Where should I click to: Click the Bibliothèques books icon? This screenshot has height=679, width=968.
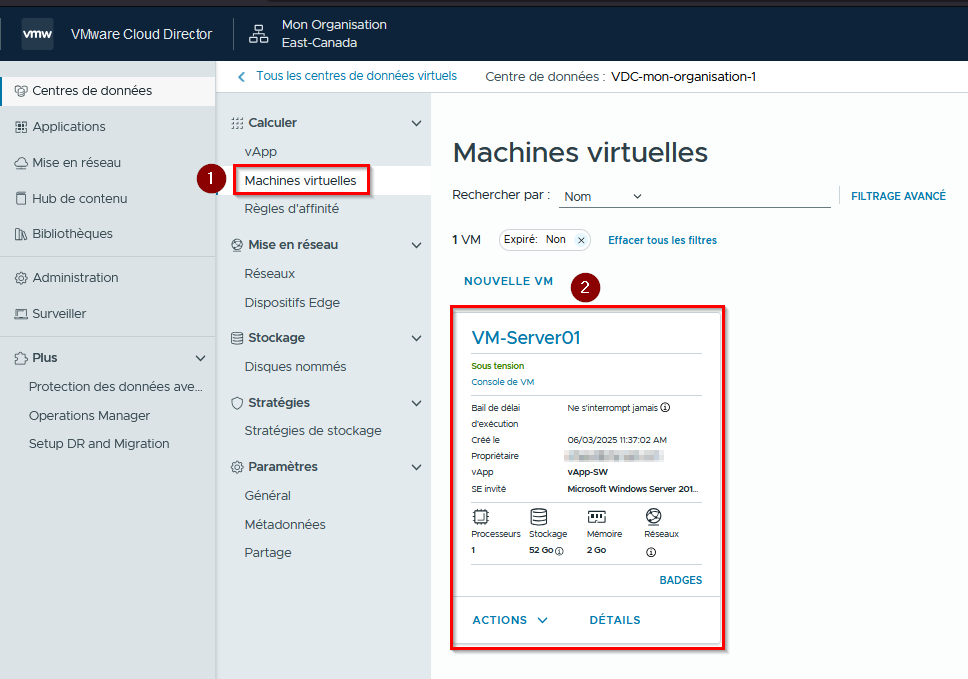[x=21, y=234]
